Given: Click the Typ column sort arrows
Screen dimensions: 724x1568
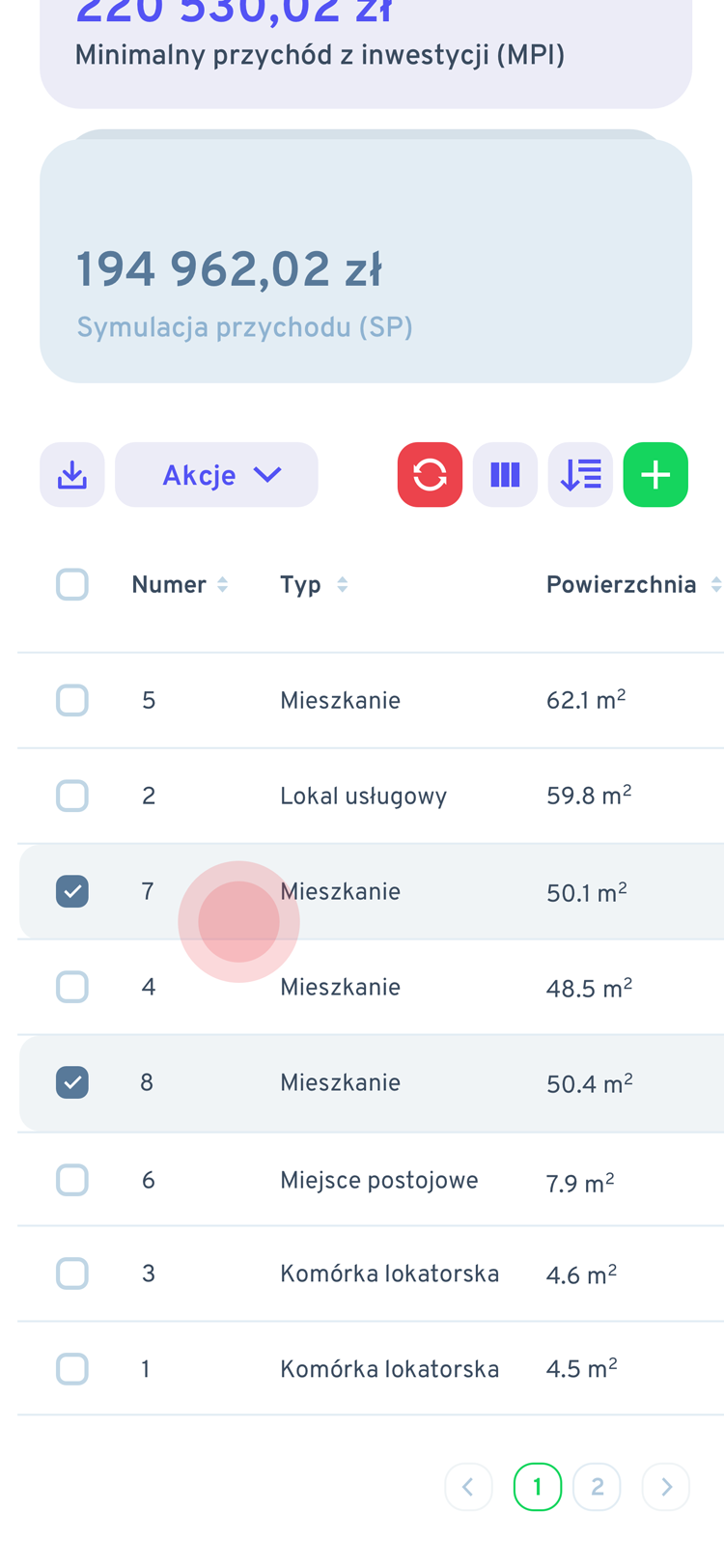Looking at the screenshot, I should (342, 585).
